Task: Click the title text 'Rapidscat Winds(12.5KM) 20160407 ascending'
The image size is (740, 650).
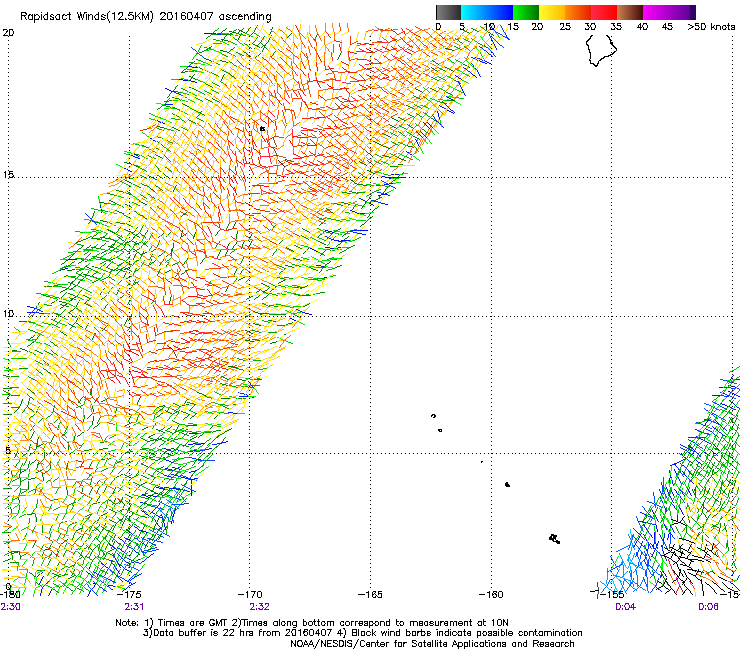Action: (146, 17)
